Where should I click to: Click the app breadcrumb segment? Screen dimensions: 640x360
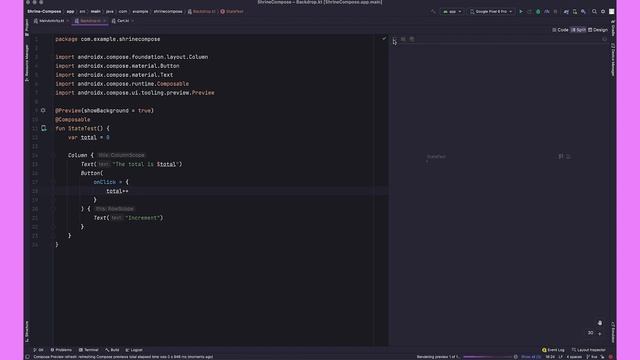pyautogui.click(x=70, y=11)
